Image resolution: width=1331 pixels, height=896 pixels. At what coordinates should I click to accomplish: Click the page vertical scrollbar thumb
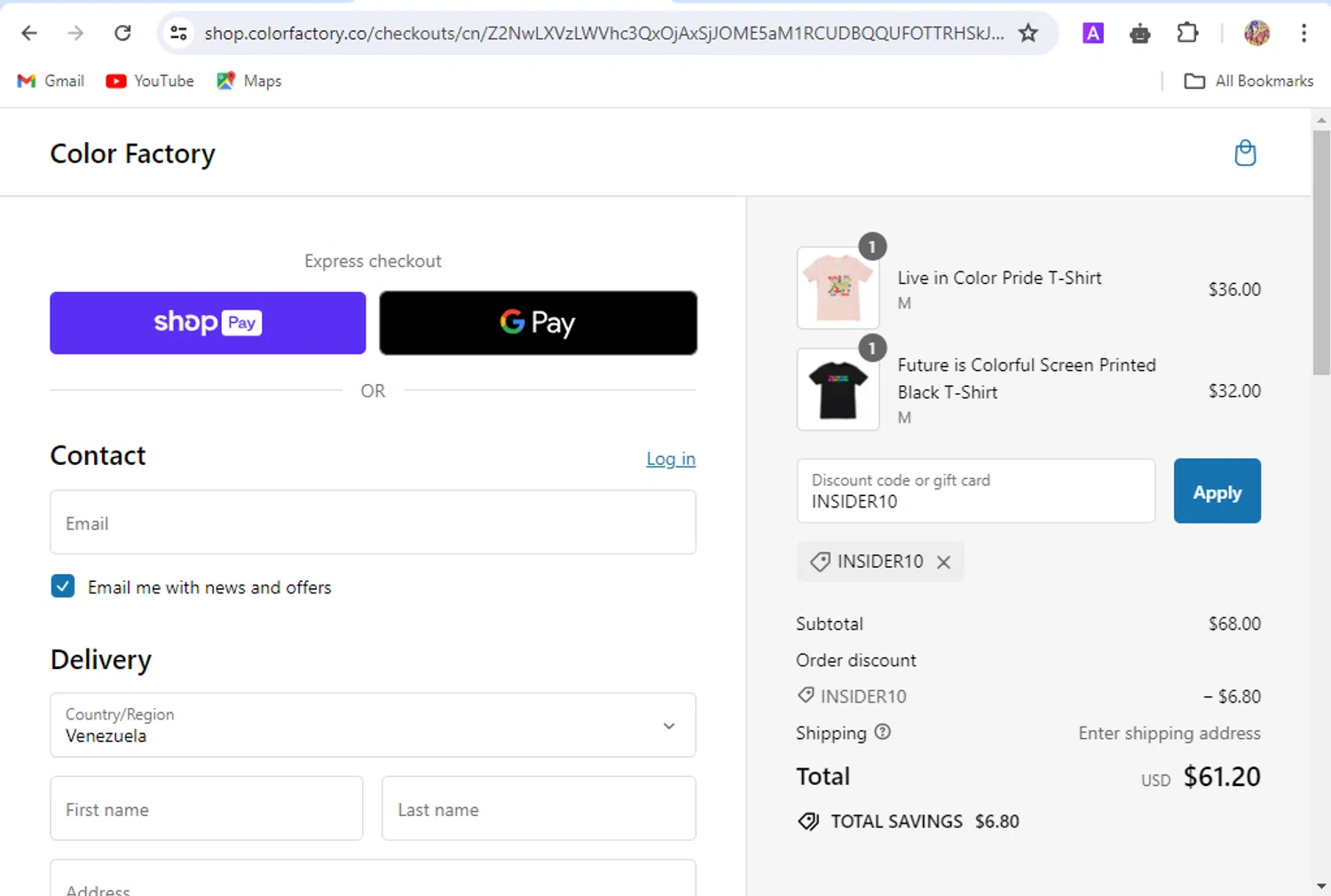click(x=1321, y=253)
